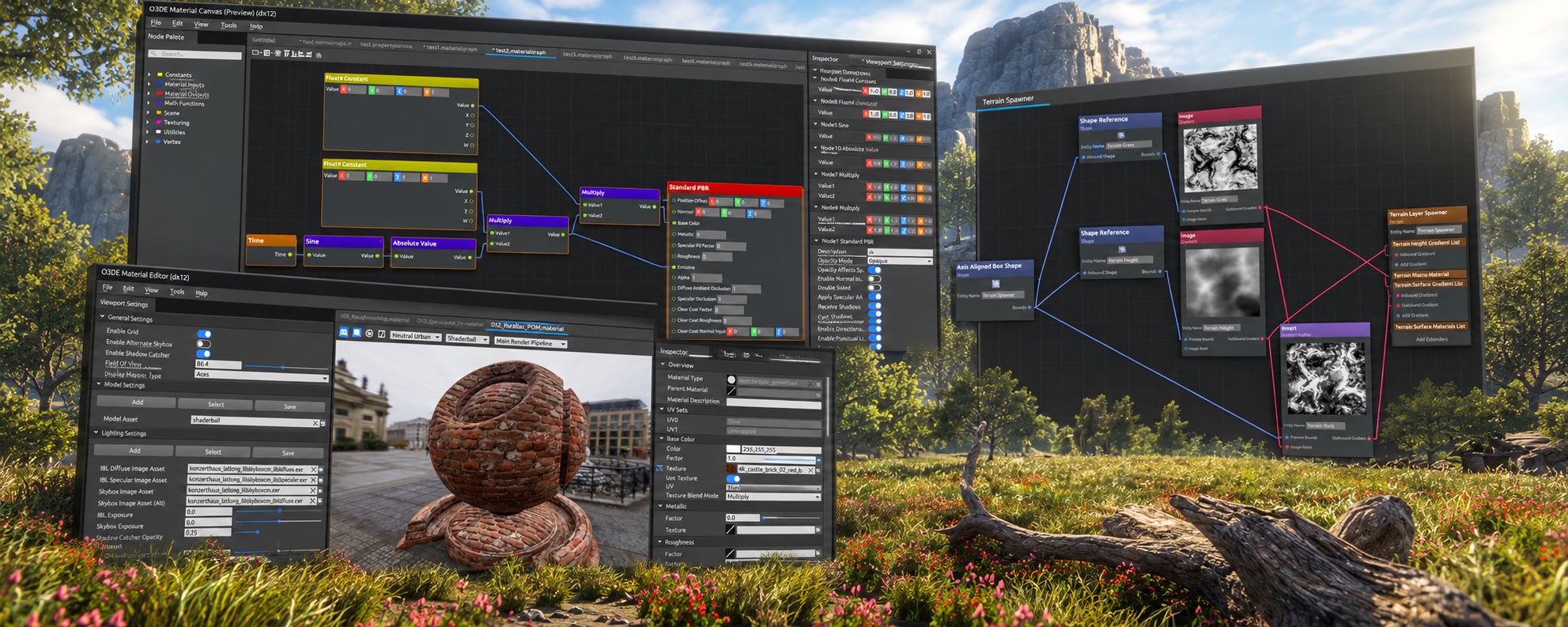Toggle Enable Alternate Skybox switch

coord(204,344)
